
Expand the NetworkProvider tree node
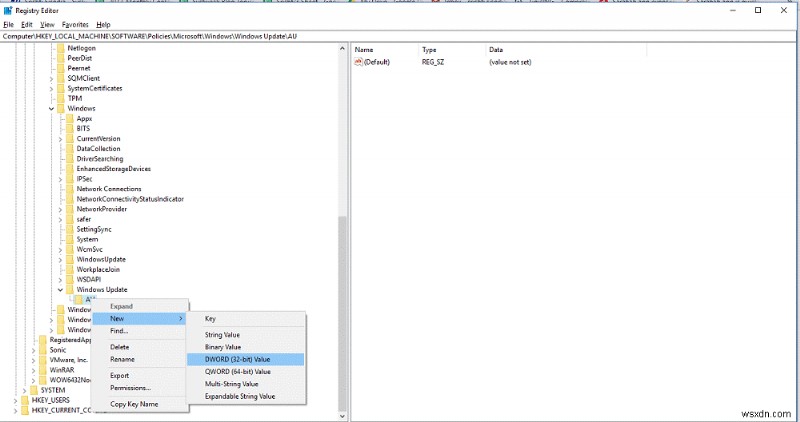click(60, 209)
